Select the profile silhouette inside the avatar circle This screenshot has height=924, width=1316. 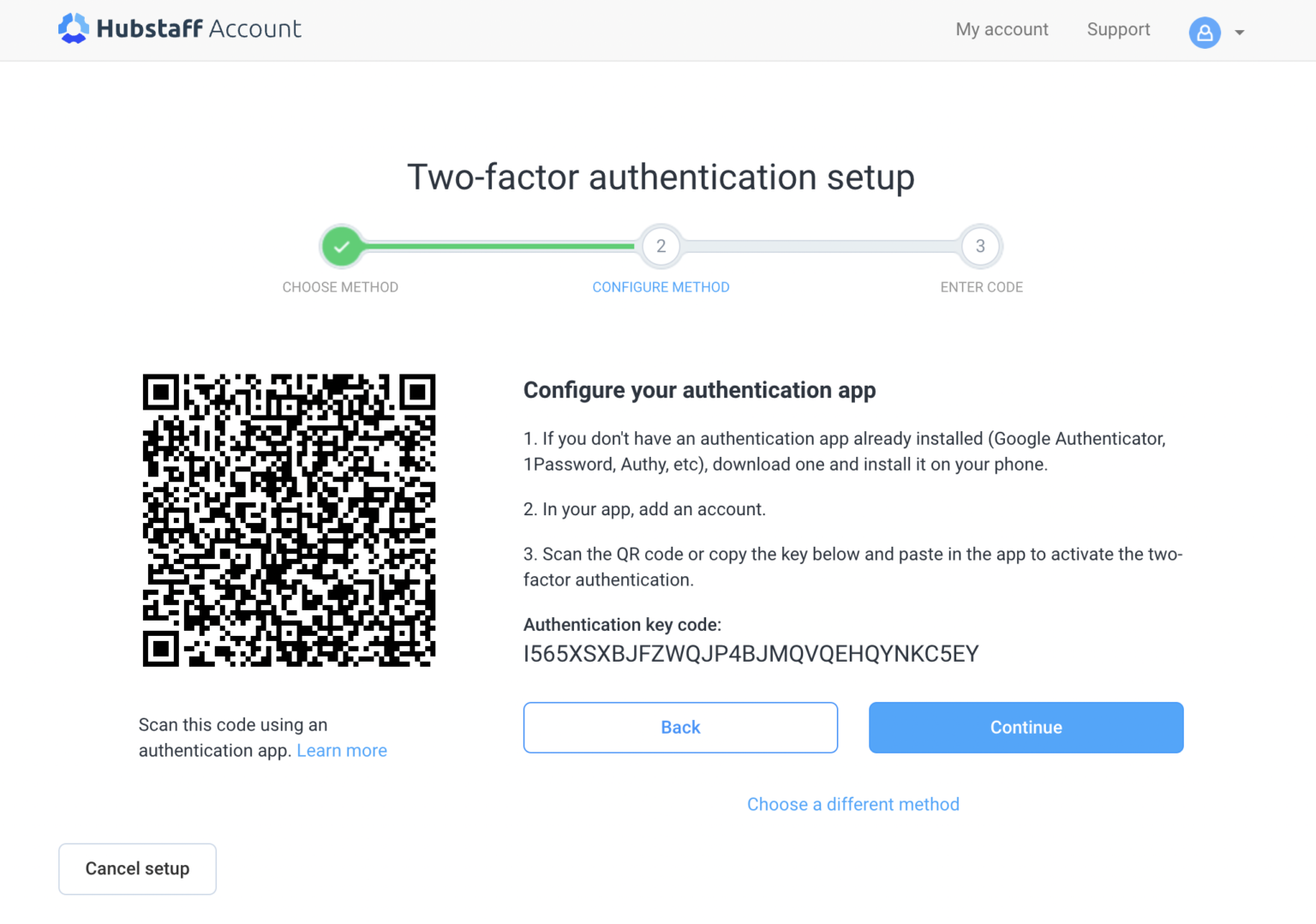point(1205,33)
